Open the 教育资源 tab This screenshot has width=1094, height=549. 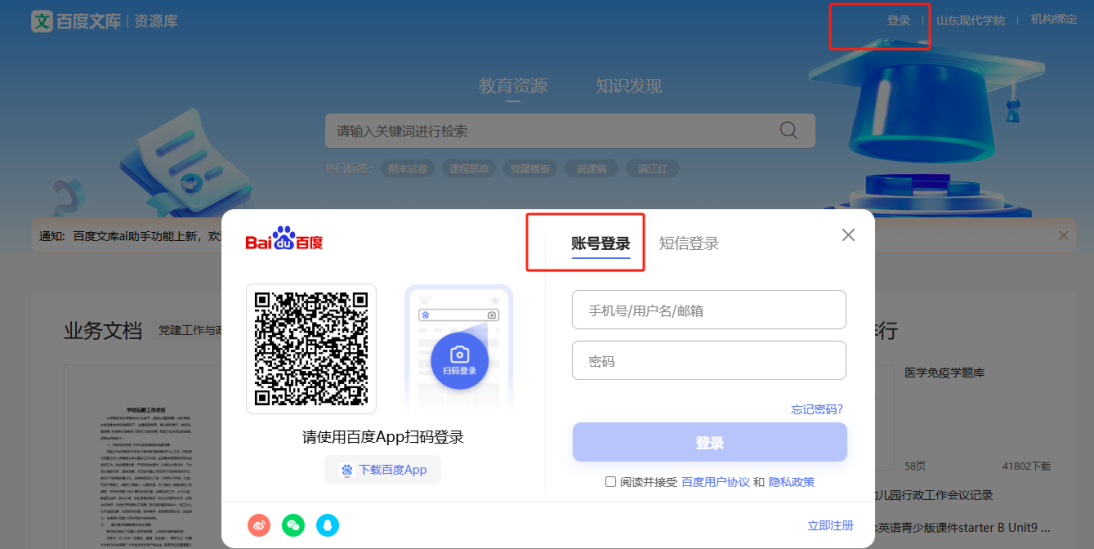pyautogui.click(x=513, y=86)
